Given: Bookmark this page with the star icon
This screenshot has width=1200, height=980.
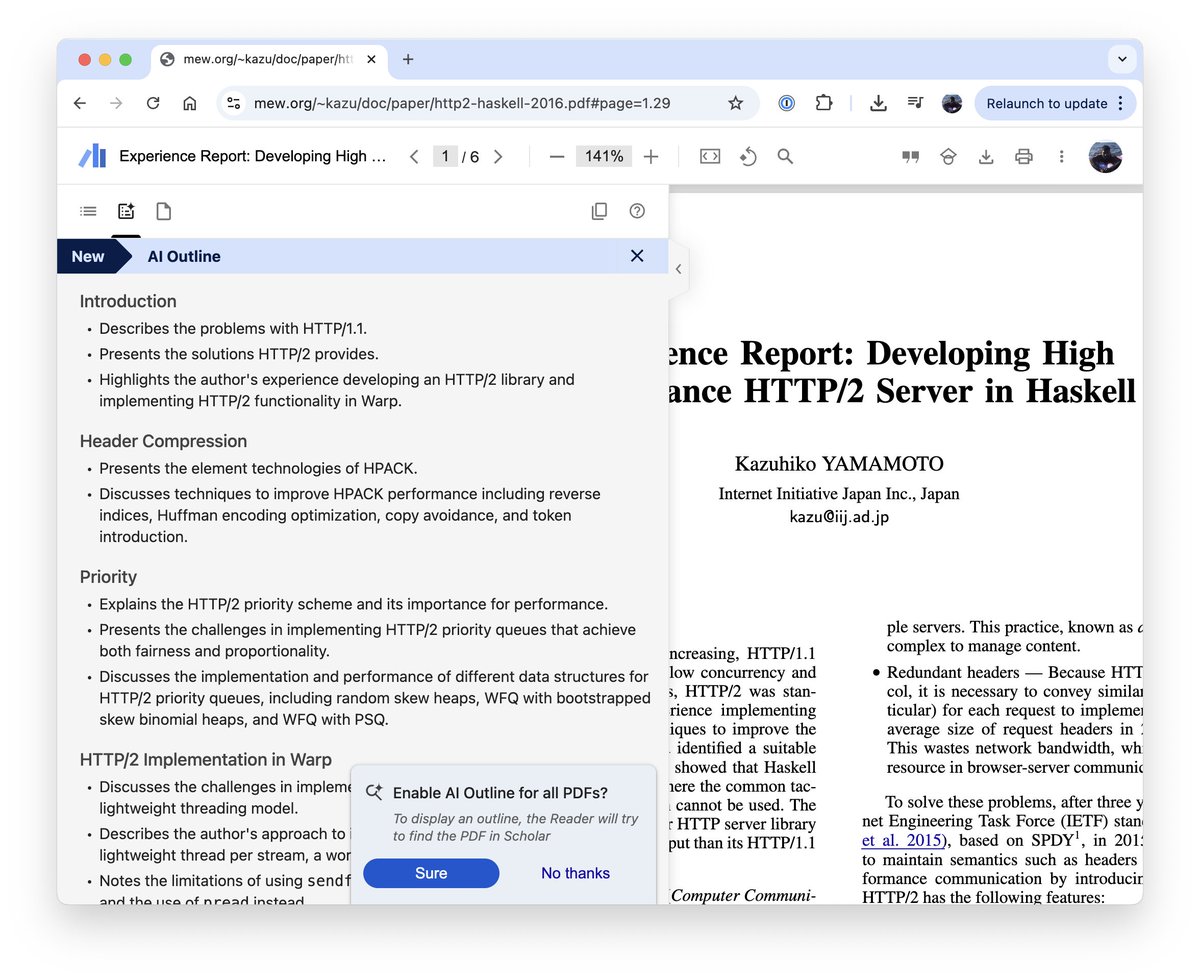Looking at the screenshot, I should point(735,103).
